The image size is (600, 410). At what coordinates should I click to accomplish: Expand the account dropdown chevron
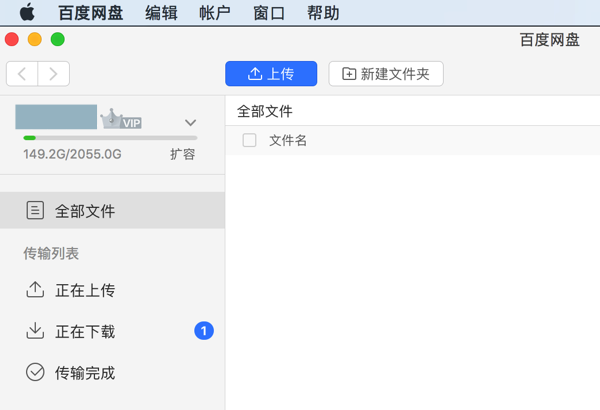point(190,123)
